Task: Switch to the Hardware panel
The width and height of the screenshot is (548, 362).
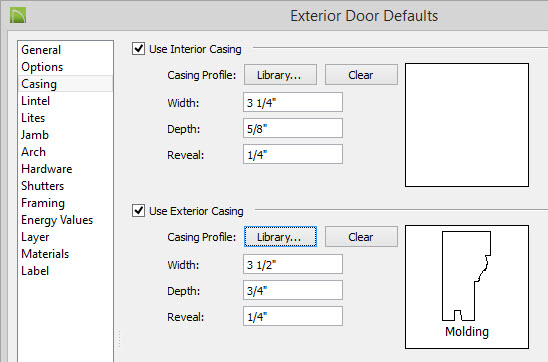Action: pyautogui.click(x=65, y=169)
